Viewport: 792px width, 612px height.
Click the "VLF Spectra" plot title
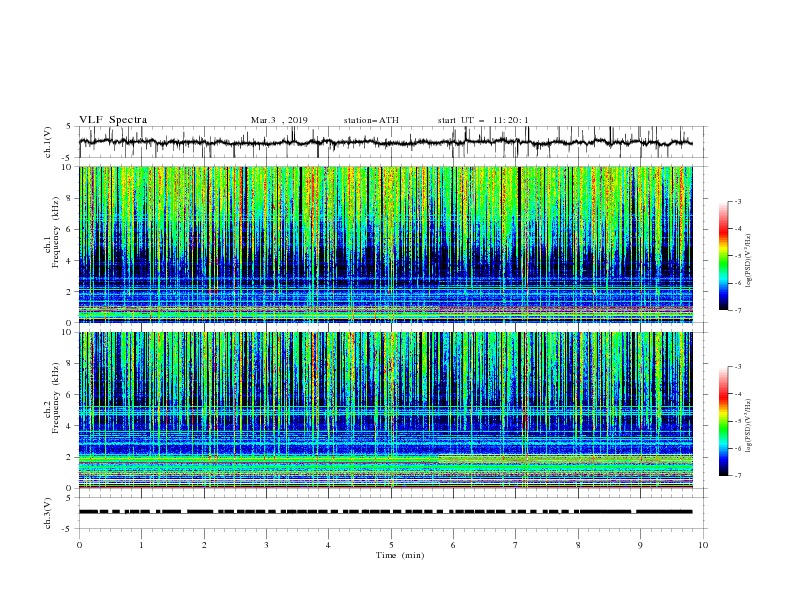pos(113,120)
